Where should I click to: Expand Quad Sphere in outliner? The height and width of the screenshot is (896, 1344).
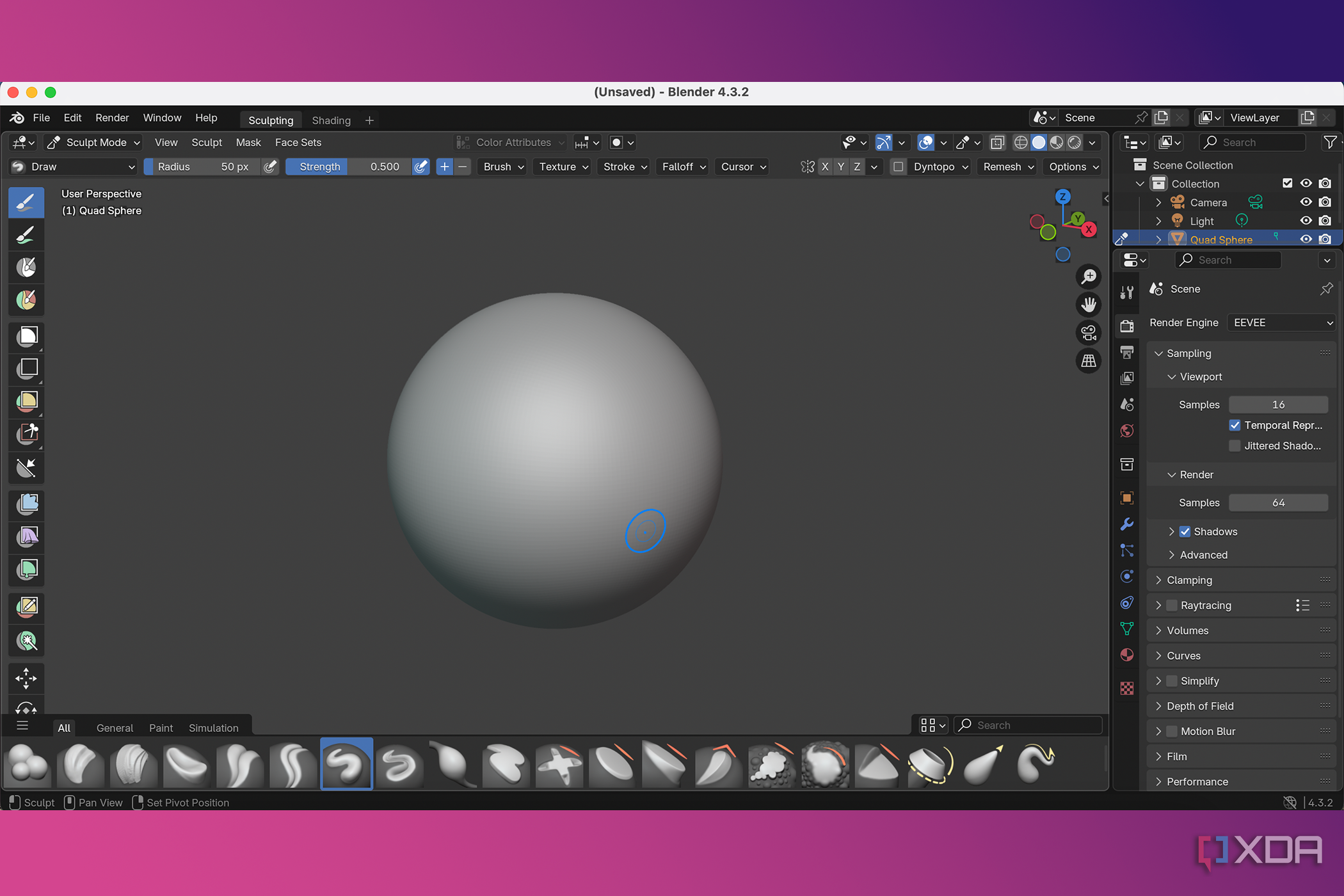(1158, 240)
